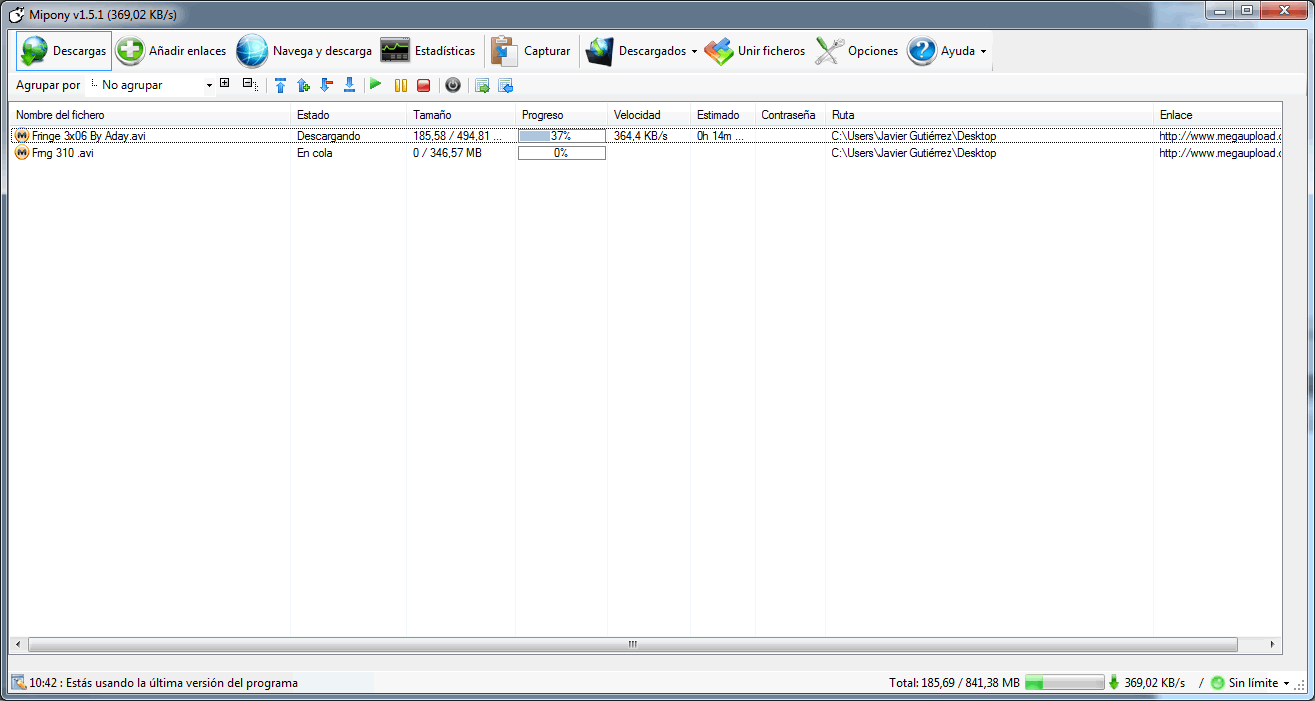Sort by the Tamaño column header
The width and height of the screenshot is (1315, 701).
pos(461,115)
